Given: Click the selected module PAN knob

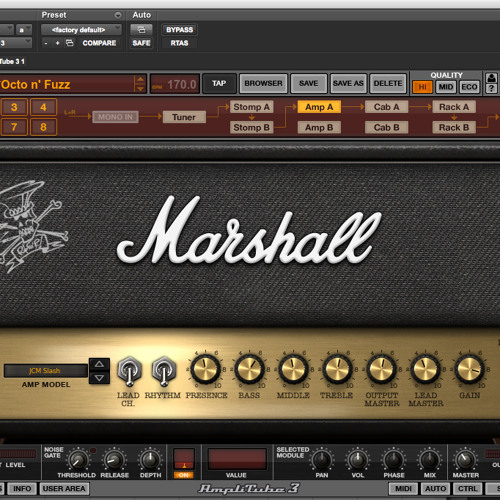Looking at the screenshot, I should pos(322,460).
